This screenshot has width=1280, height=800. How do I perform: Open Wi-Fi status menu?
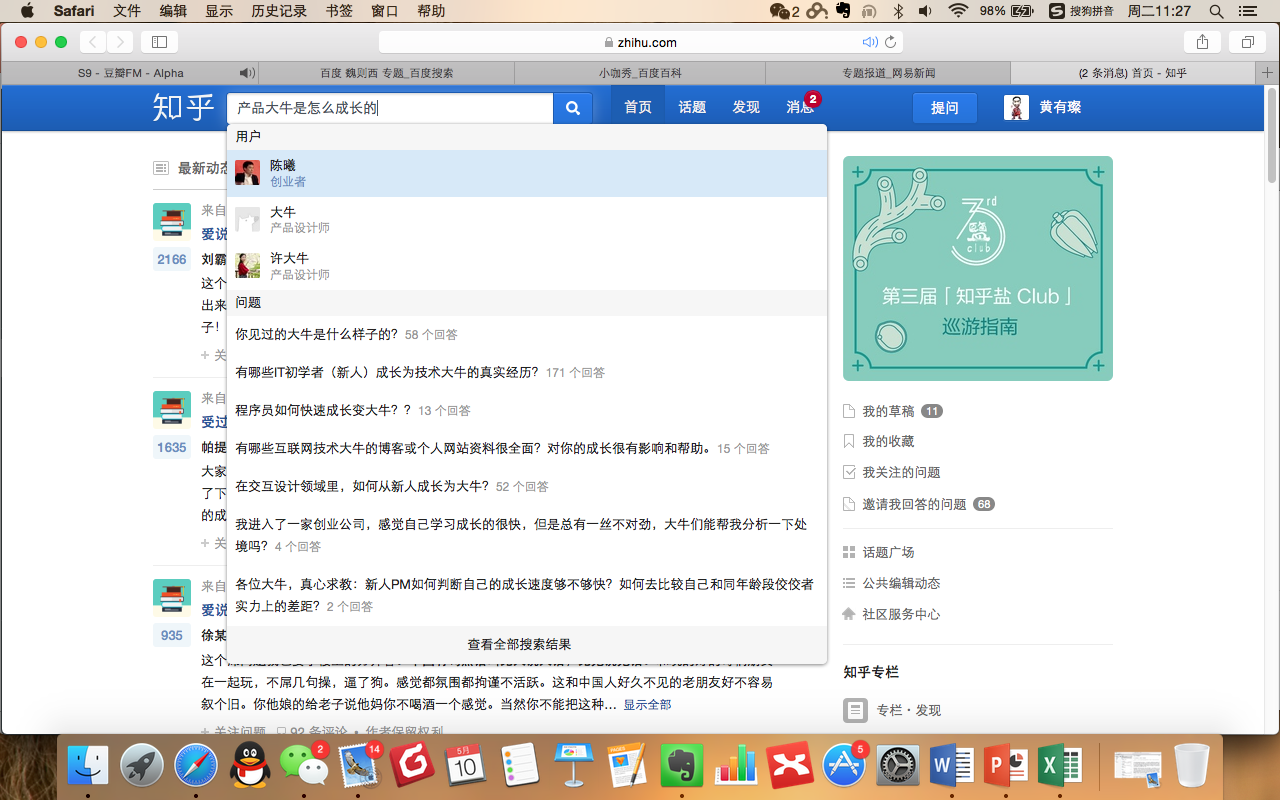point(959,11)
